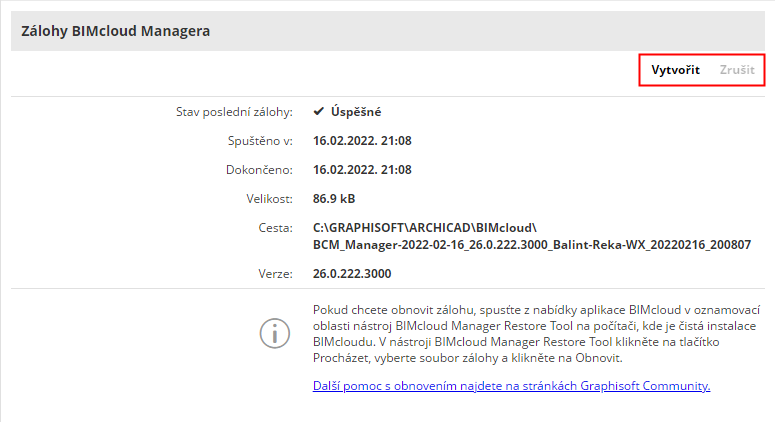
Task: Open the Graphisoft Community restore help link
Action: coord(512,386)
